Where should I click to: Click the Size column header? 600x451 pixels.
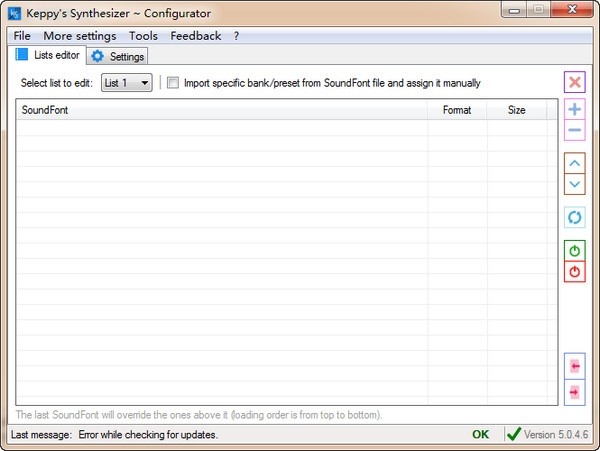[517, 110]
